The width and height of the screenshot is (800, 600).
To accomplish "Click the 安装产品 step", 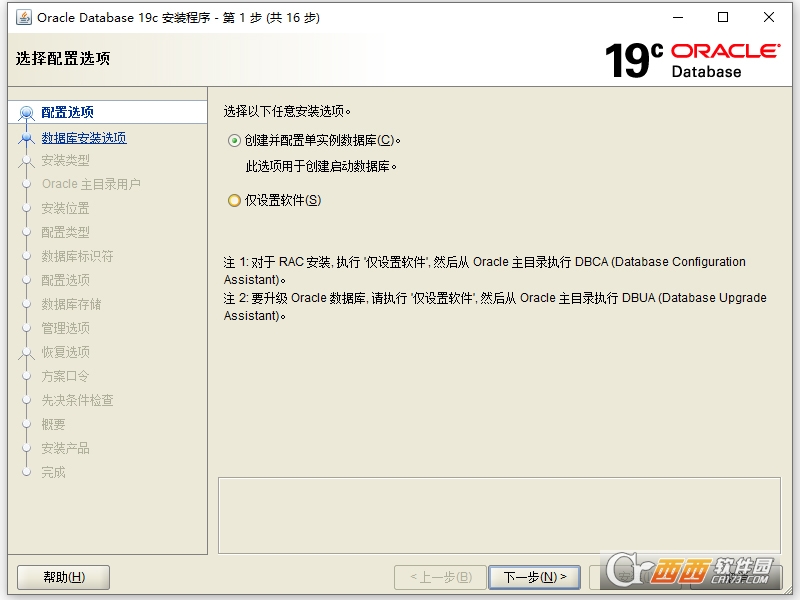I will coord(65,448).
